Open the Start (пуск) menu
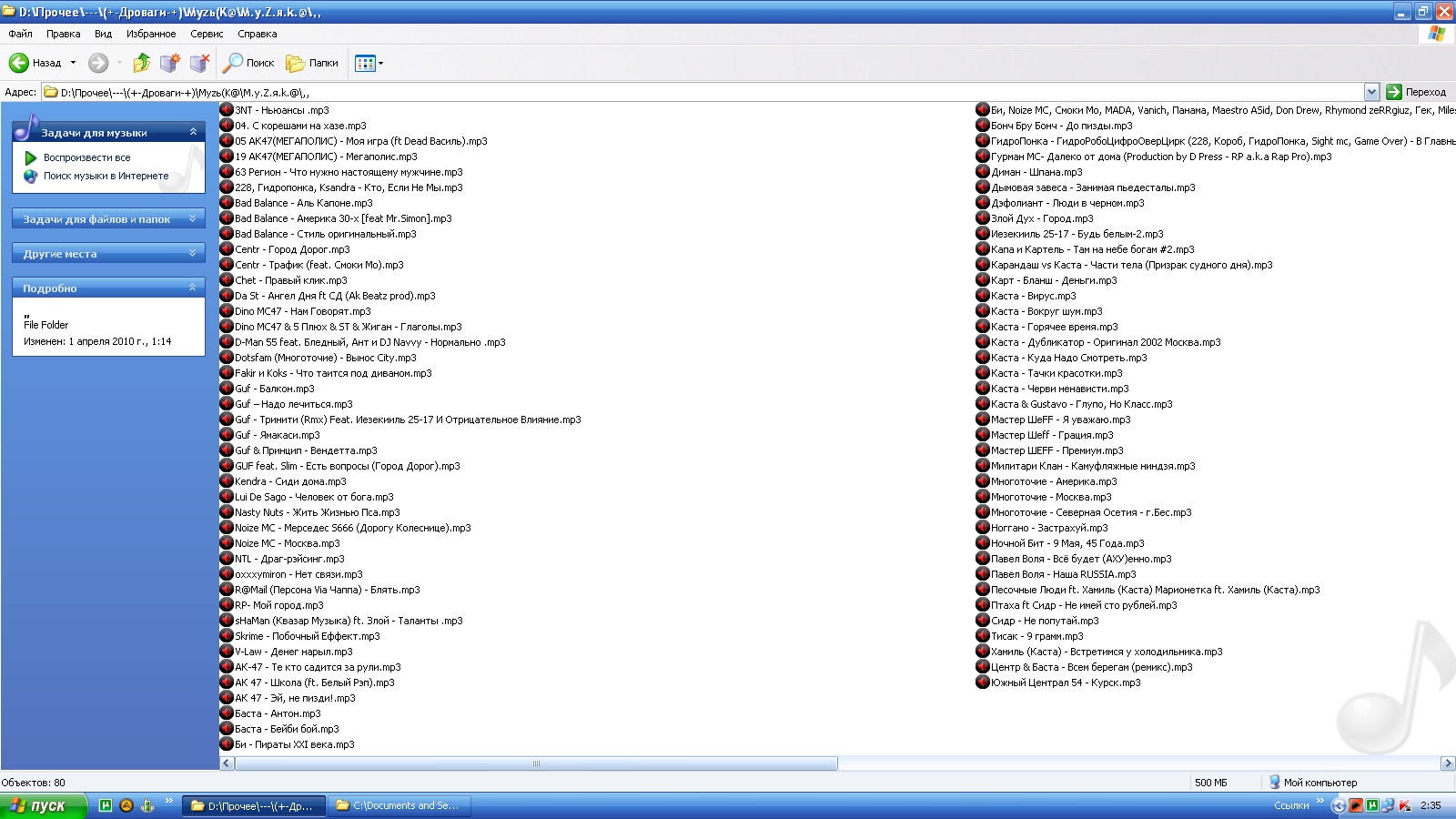 click(44, 805)
